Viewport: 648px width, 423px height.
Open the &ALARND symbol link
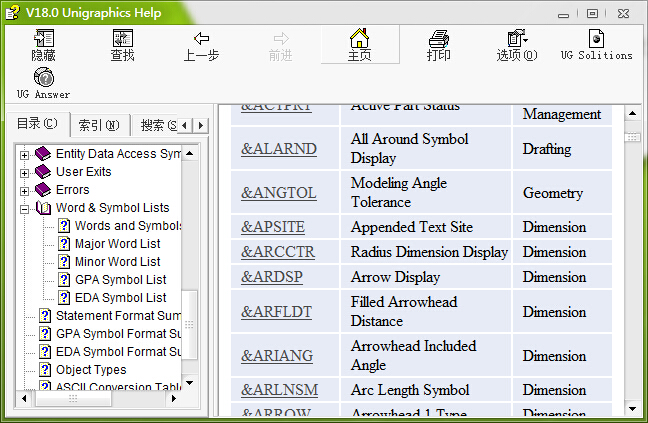pos(279,149)
